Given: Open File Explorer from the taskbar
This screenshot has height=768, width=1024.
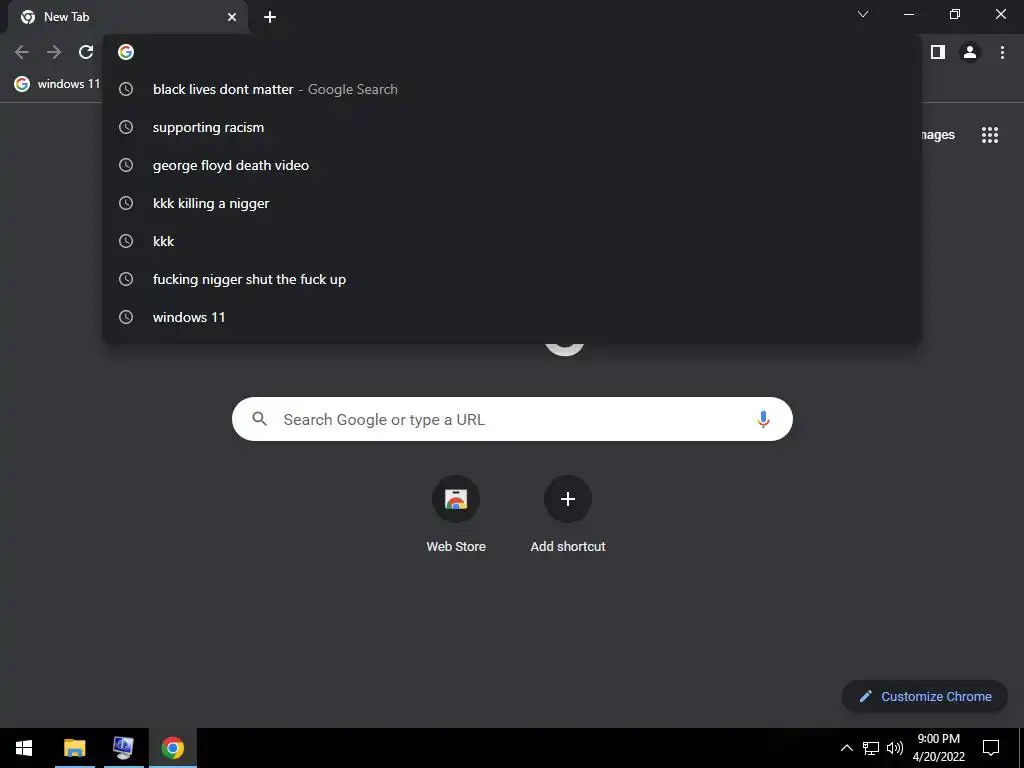Looking at the screenshot, I should (74, 748).
